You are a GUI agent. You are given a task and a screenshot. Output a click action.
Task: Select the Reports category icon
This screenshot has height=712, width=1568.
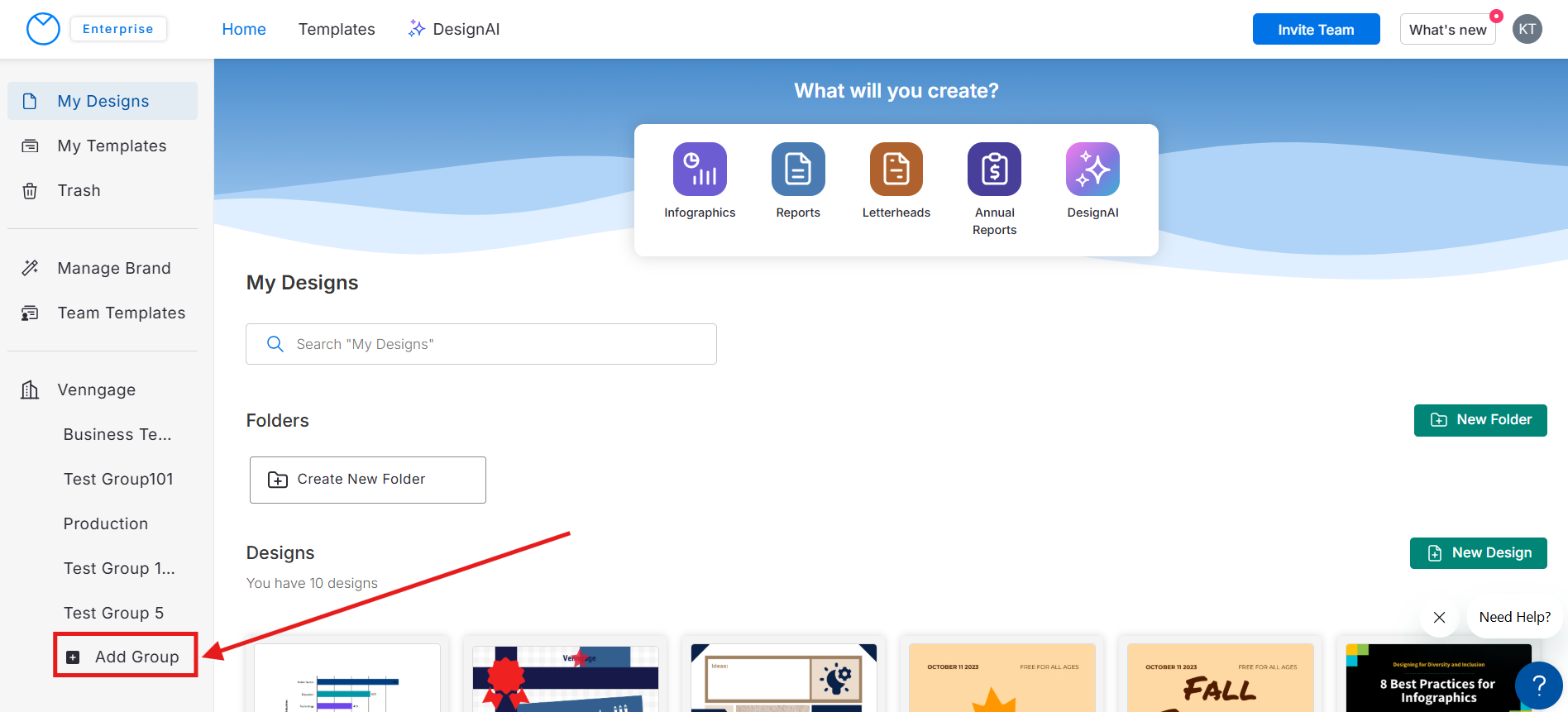(798, 170)
